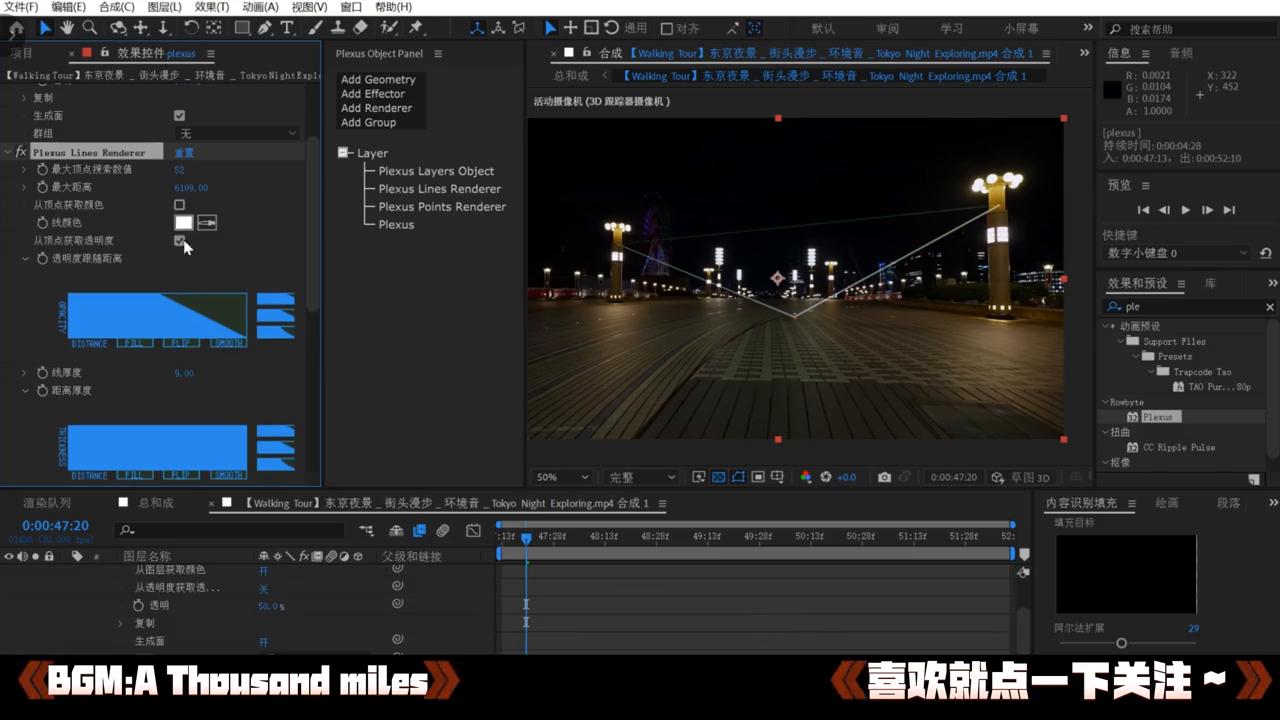Click Add Geometry in Plexus Object Panel
Viewport: 1280px width, 720px height.
click(377, 79)
